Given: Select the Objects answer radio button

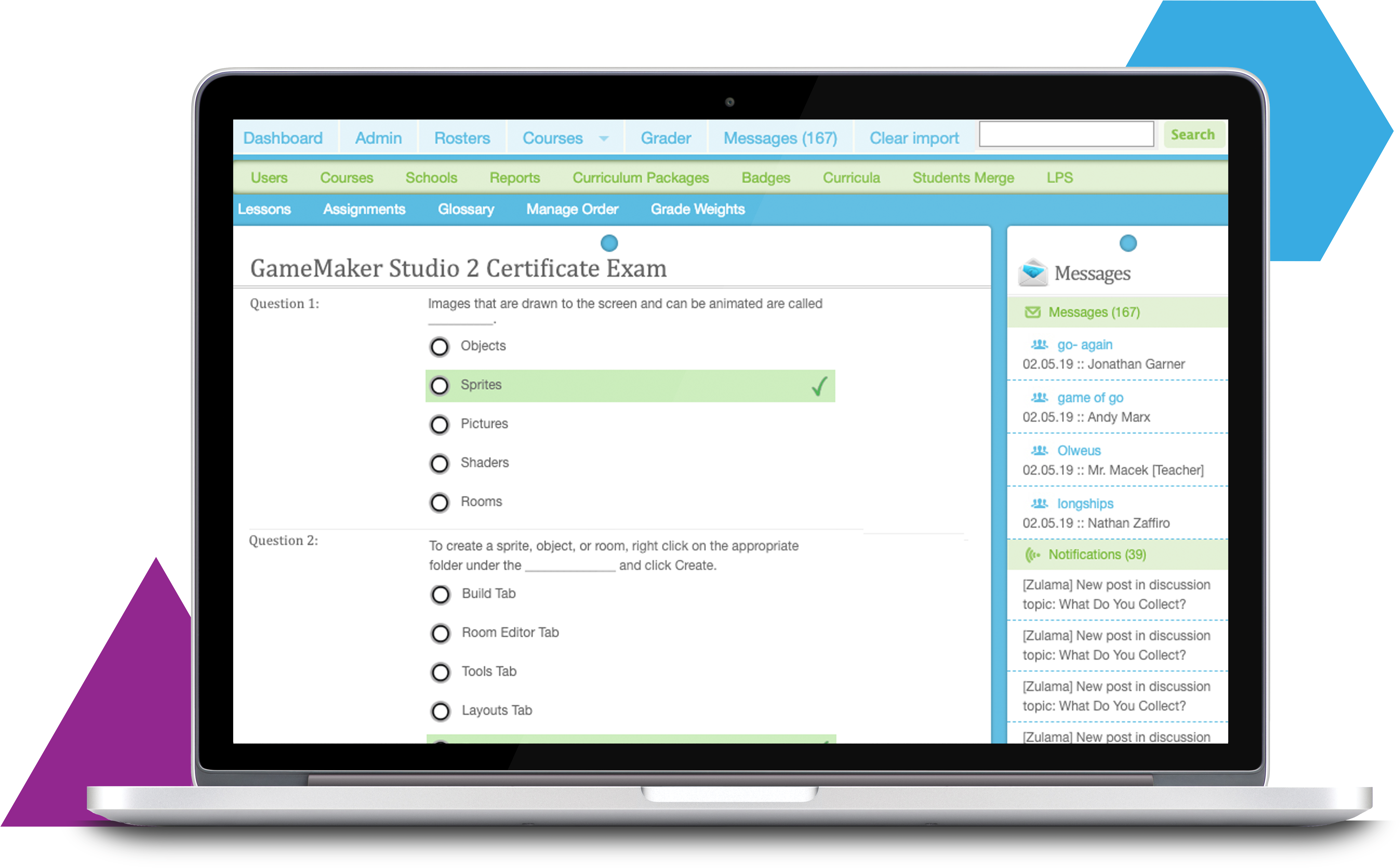Looking at the screenshot, I should [440, 347].
